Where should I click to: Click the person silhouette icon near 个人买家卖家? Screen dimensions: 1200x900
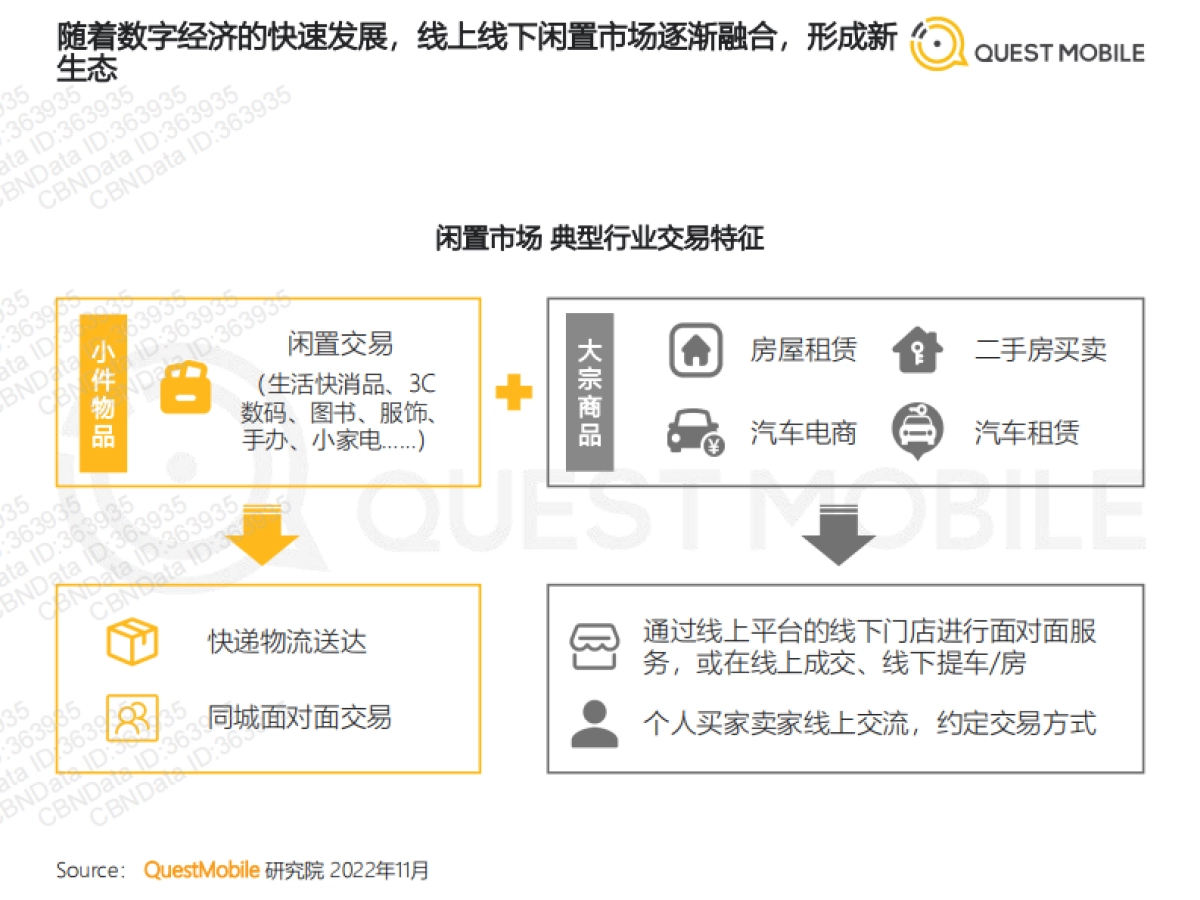(x=594, y=722)
